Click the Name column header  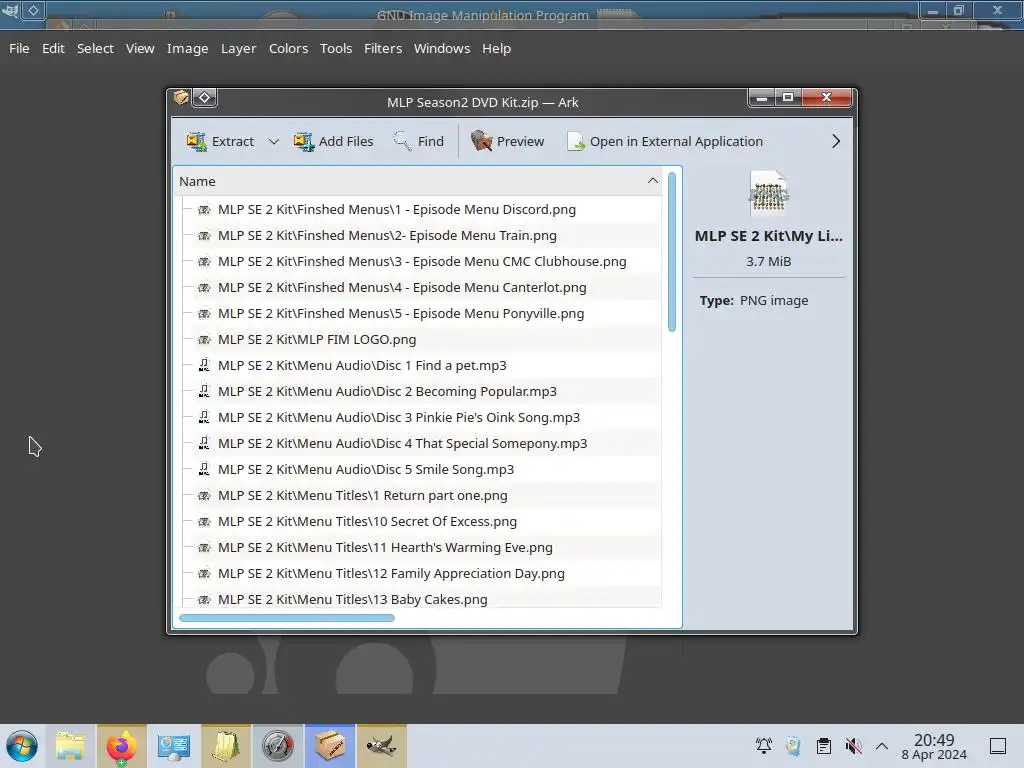point(418,181)
